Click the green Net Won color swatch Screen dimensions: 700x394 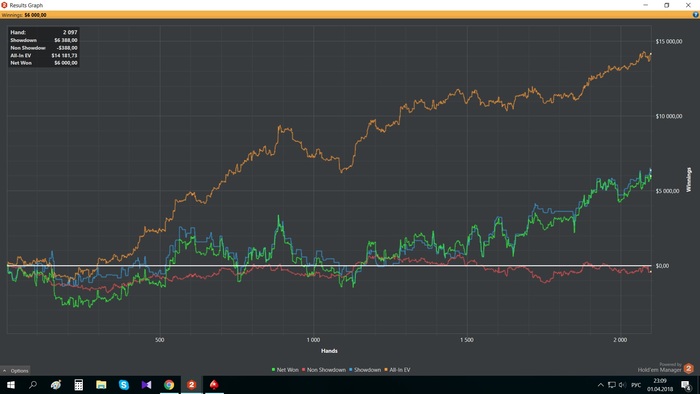[273, 370]
